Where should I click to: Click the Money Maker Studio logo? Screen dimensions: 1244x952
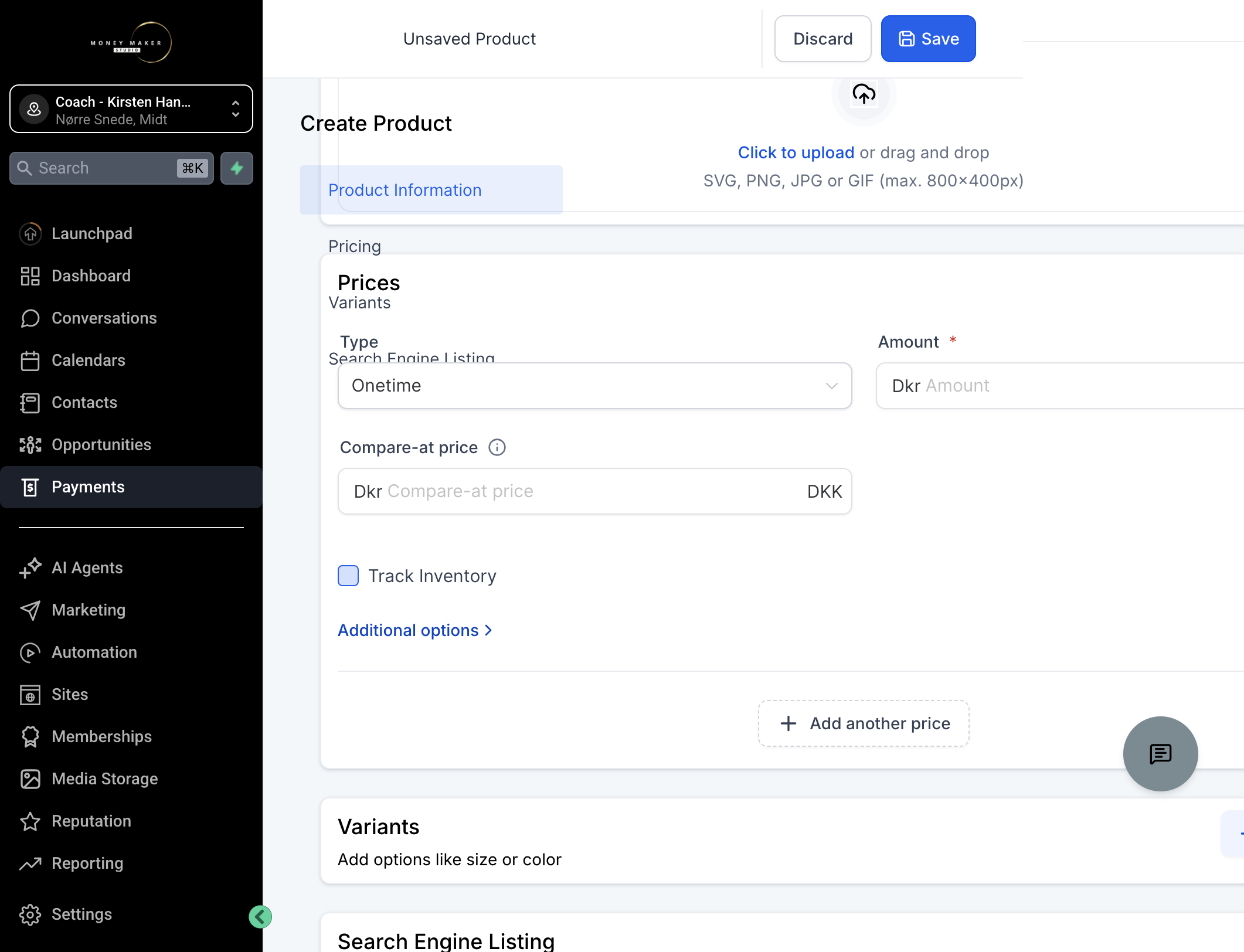[x=131, y=42]
